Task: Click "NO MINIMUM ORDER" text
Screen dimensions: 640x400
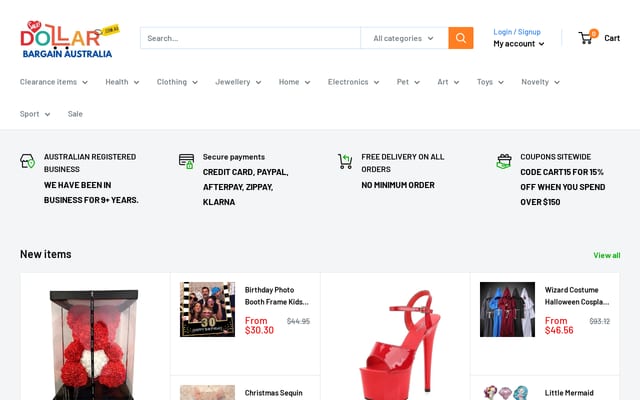Action: (x=398, y=185)
